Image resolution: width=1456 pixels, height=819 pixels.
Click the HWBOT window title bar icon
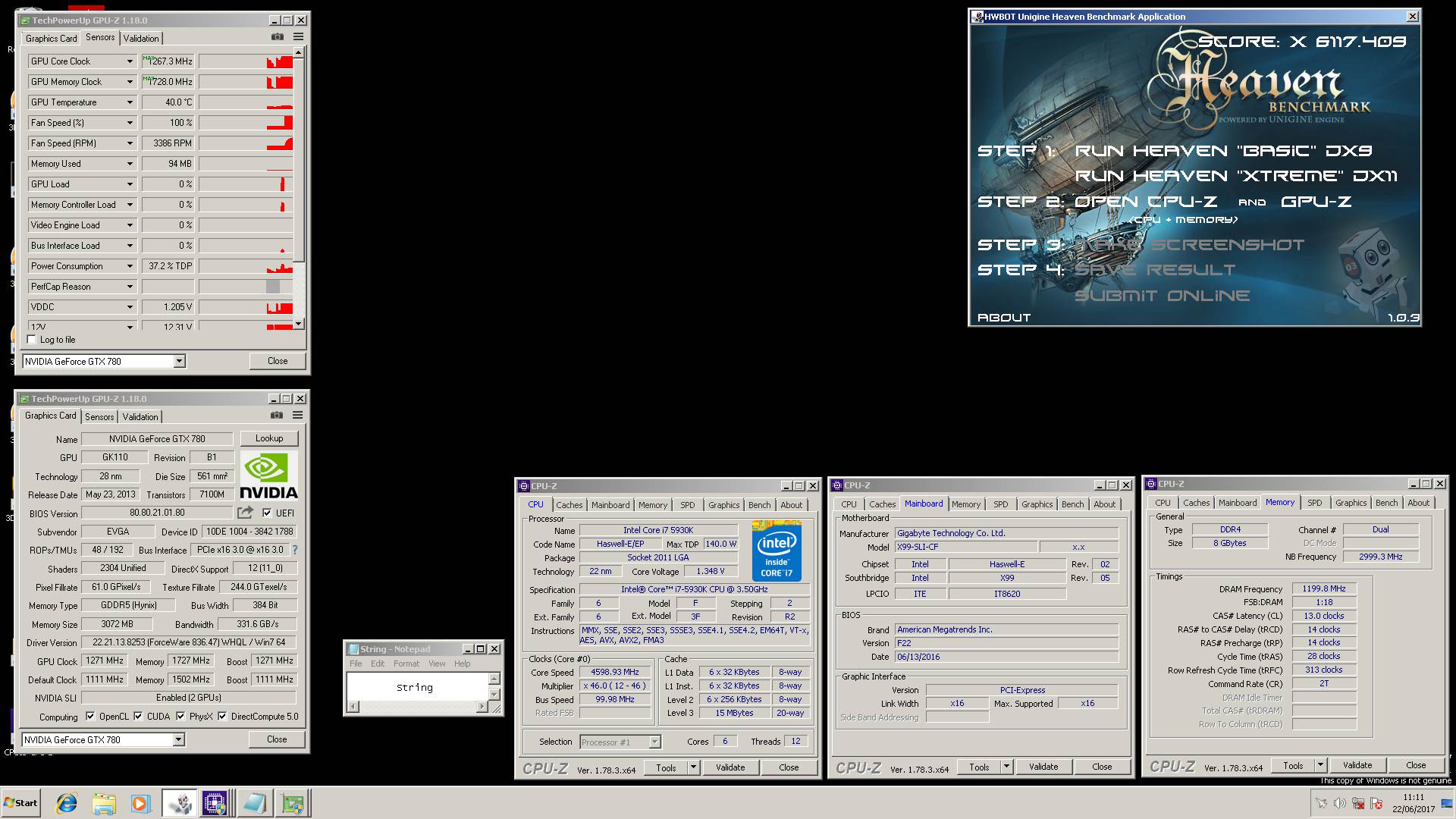[977, 17]
